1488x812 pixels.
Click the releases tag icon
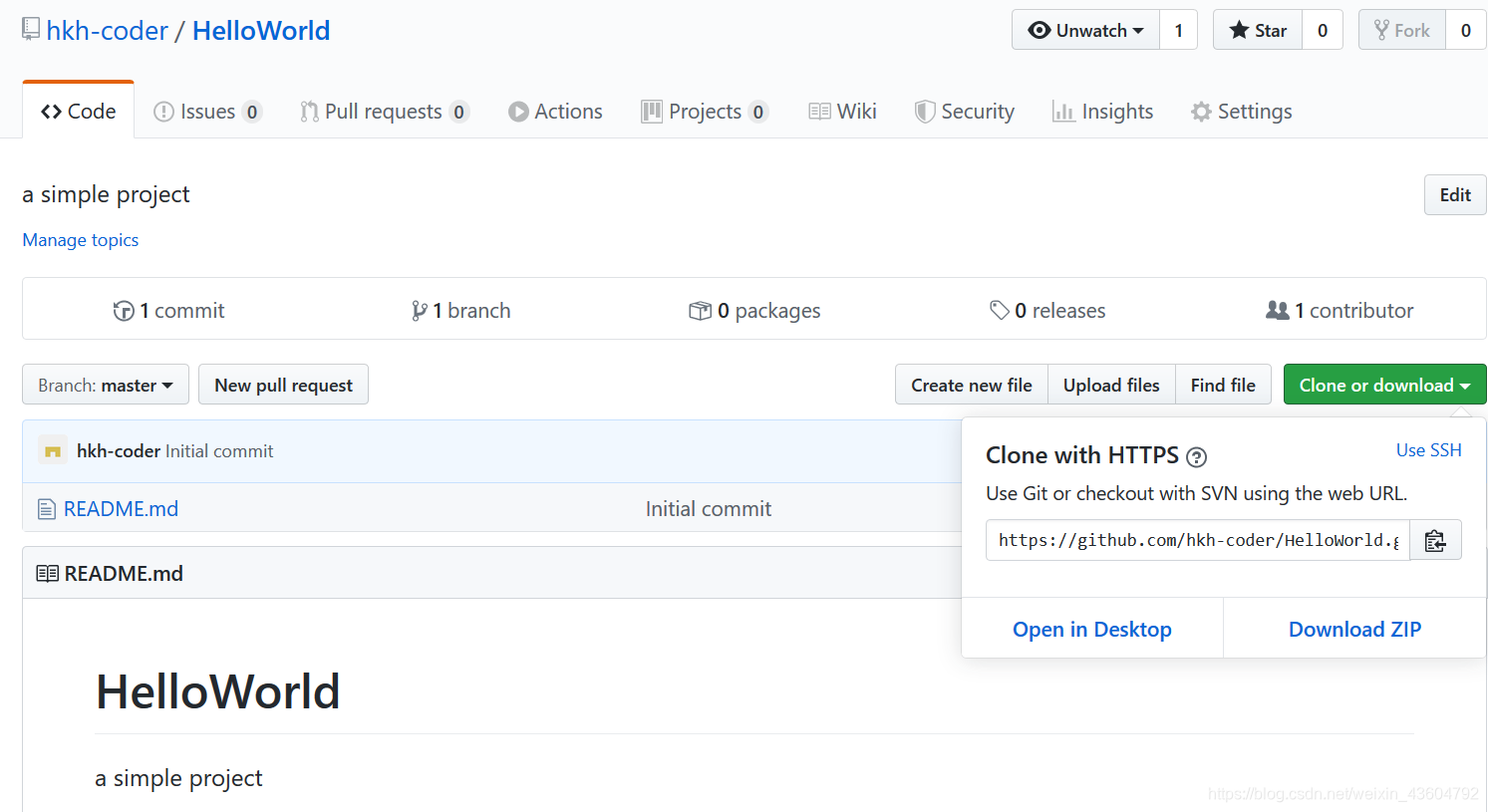[x=1000, y=311]
